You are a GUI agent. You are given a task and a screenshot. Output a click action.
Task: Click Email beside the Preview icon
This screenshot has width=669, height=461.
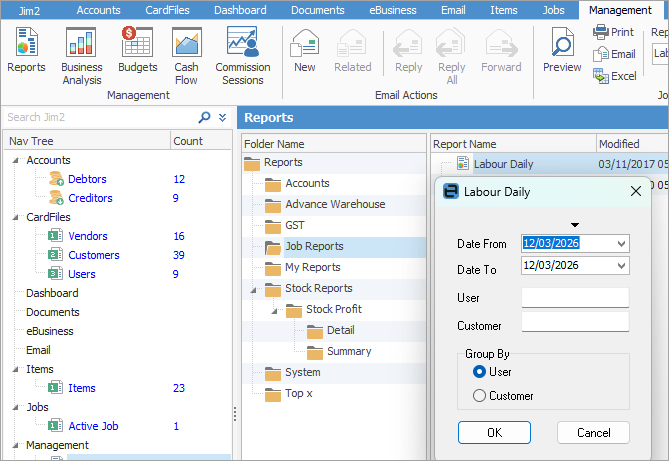click(614, 54)
